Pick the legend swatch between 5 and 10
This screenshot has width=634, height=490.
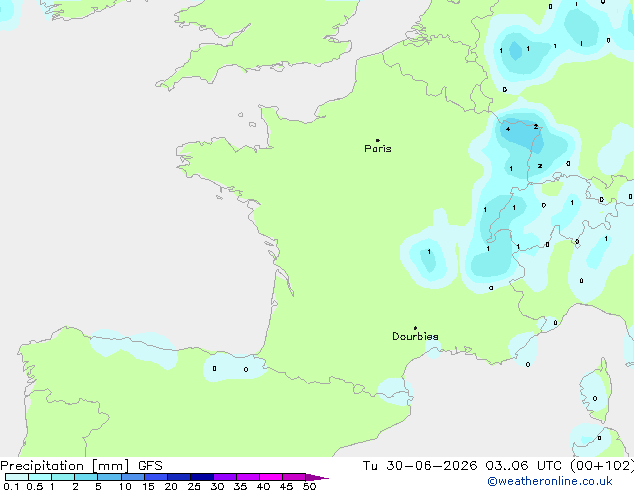click(109, 477)
